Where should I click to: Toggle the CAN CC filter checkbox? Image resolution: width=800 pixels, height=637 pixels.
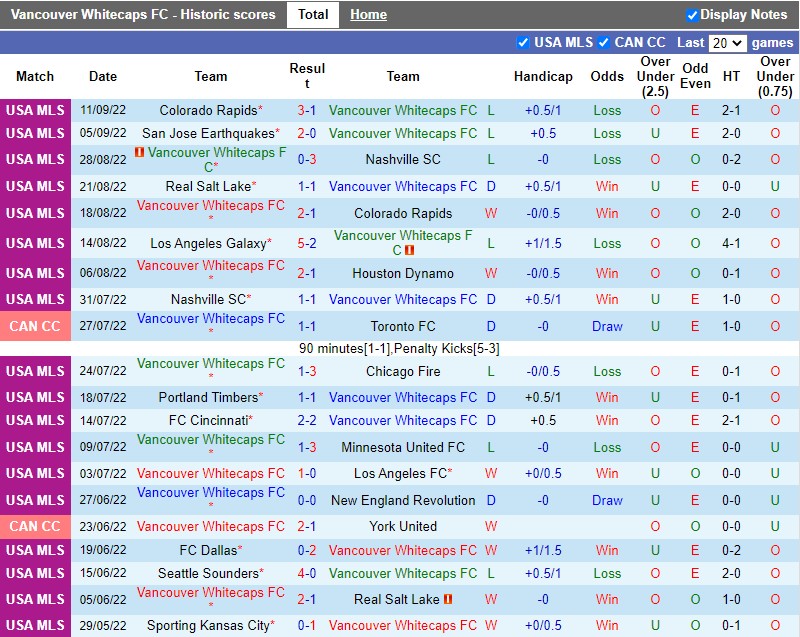click(x=604, y=42)
